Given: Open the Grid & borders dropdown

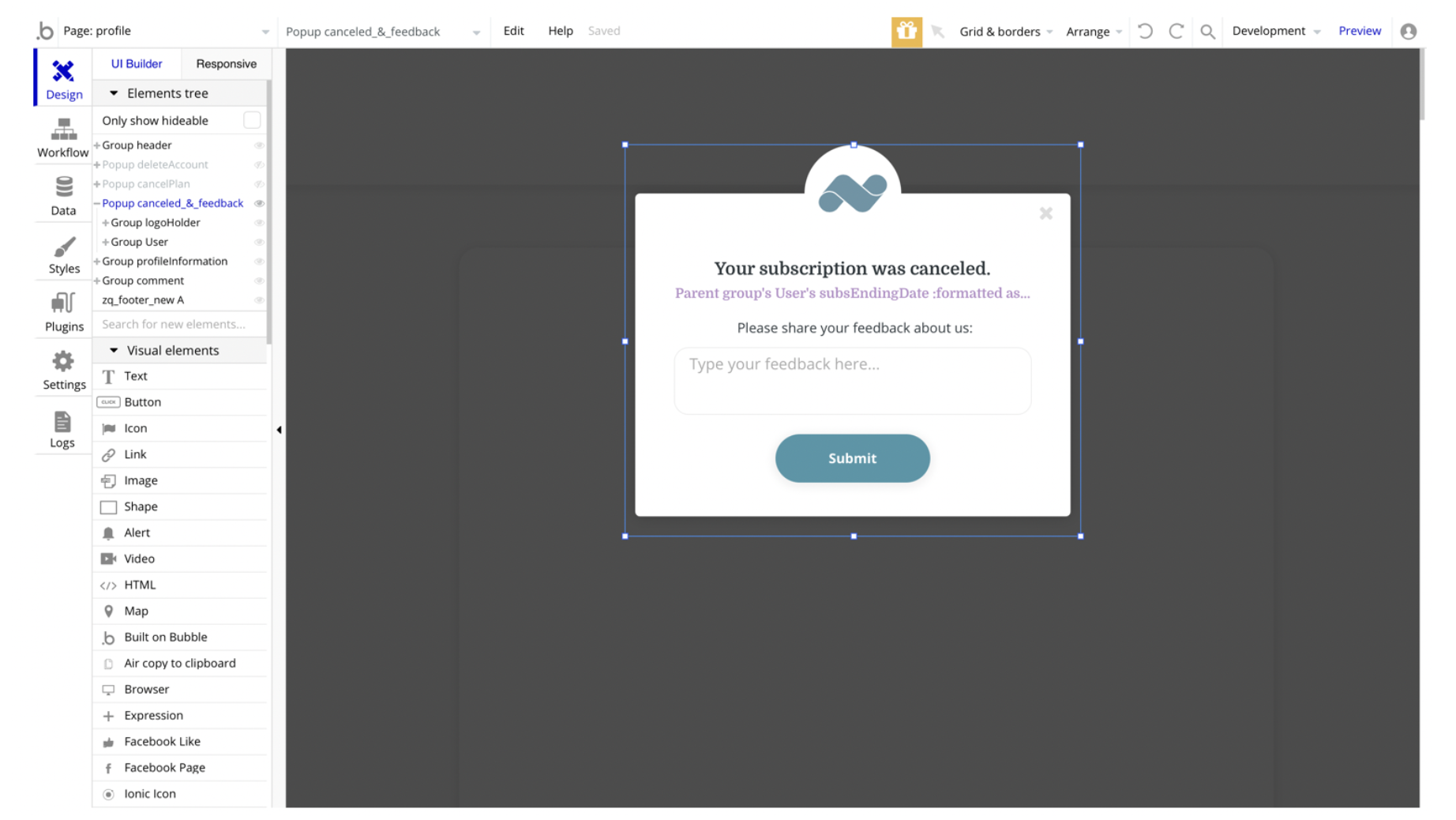Looking at the screenshot, I should (1006, 32).
